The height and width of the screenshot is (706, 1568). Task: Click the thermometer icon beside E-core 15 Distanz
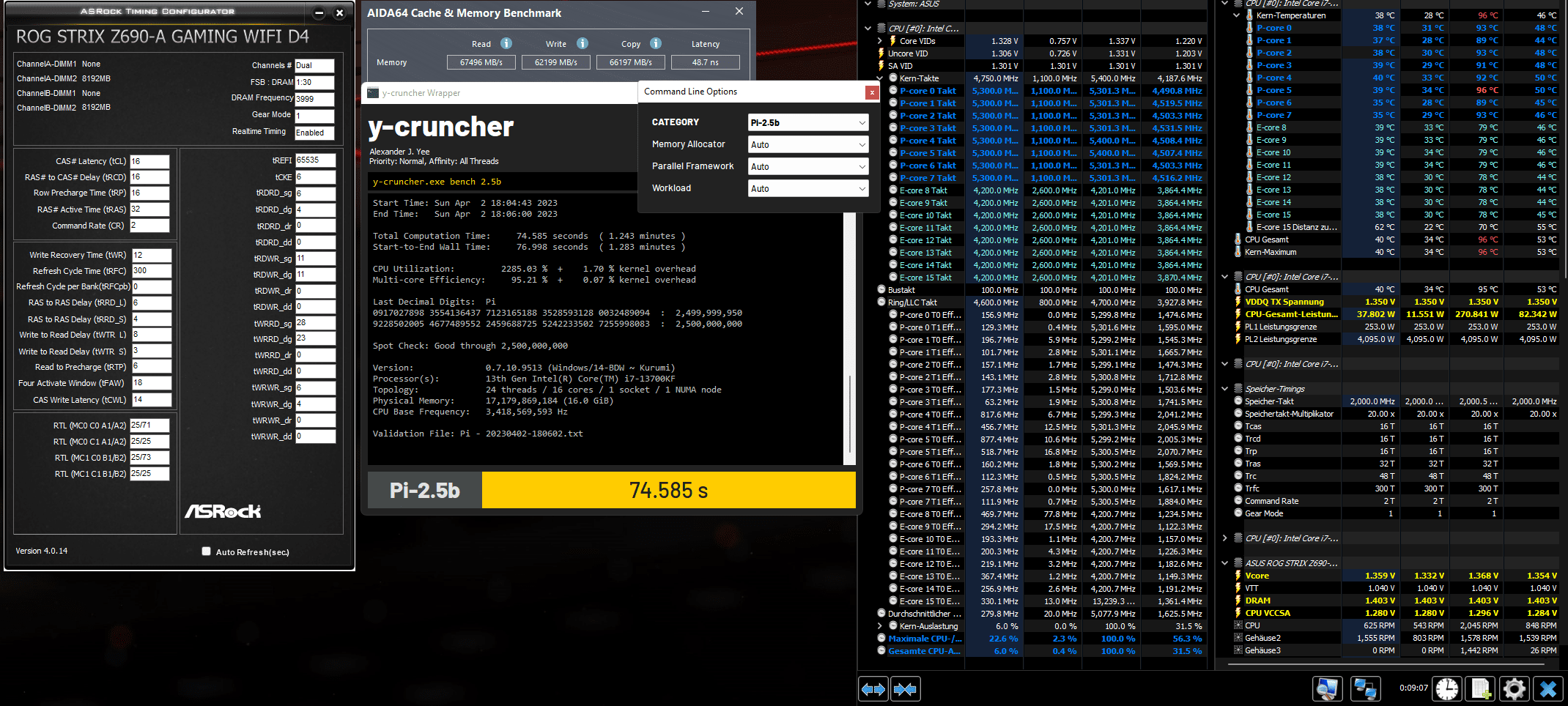[1250, 227]
